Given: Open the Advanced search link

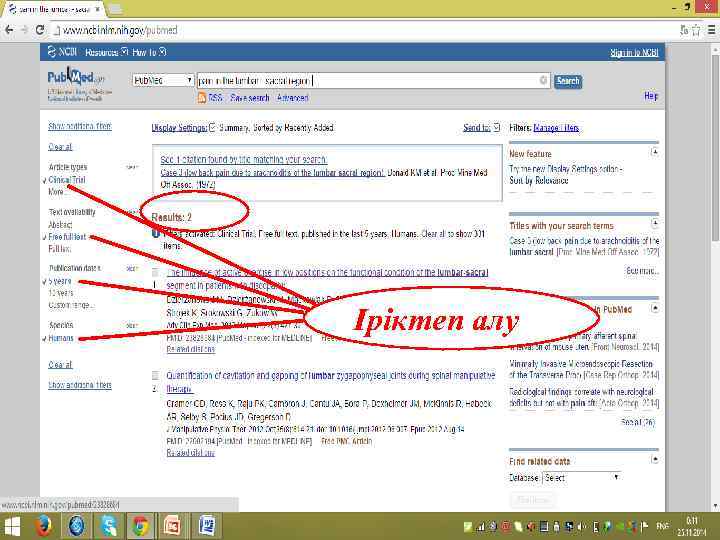Looking at the screenshot, I should click(x=292, y=98).
